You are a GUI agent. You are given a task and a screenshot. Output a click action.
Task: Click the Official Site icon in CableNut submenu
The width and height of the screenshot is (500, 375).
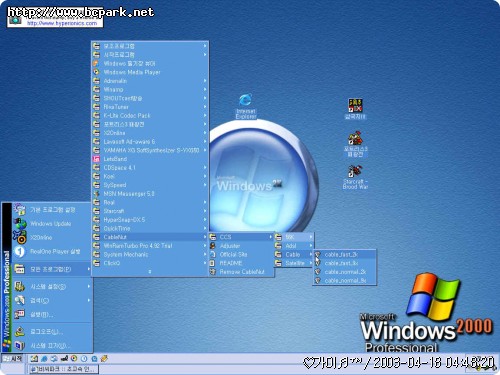click(213, 254)
